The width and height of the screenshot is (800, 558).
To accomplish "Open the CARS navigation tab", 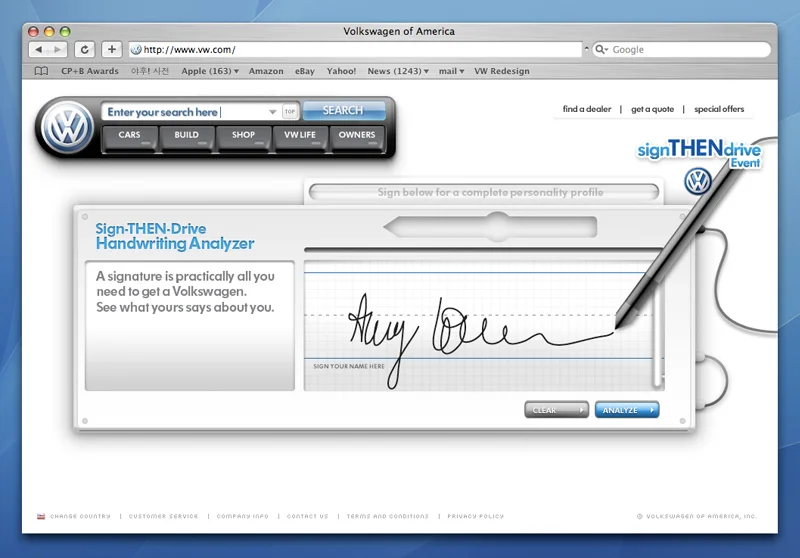I will [x=129, y=138].
